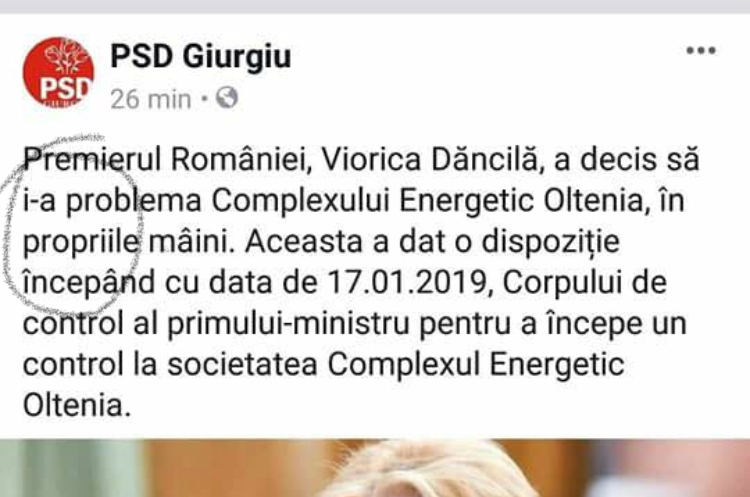Click the date 17.01.2019 in the post
This screenshot has width=750, height=497.
407,283
